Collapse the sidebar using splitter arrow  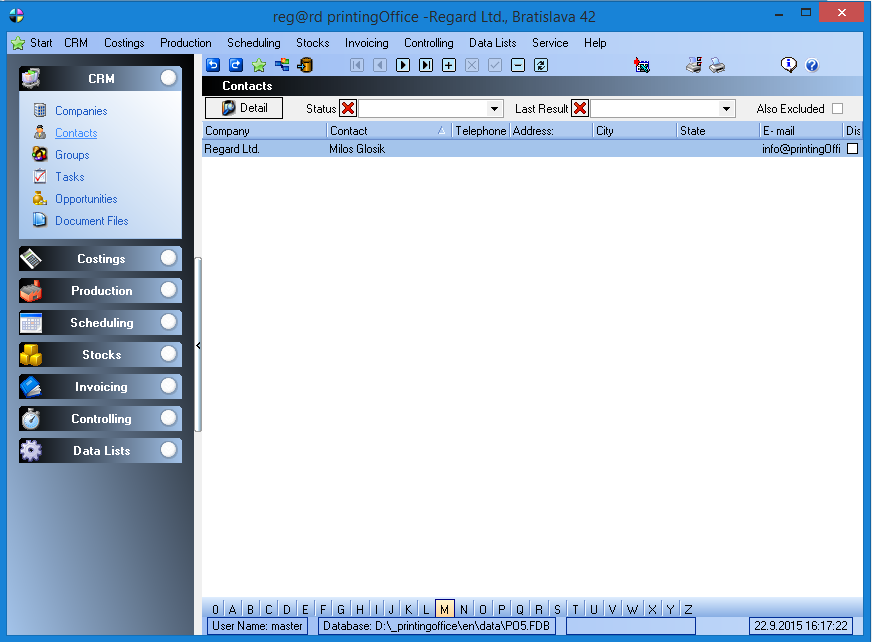198,345
